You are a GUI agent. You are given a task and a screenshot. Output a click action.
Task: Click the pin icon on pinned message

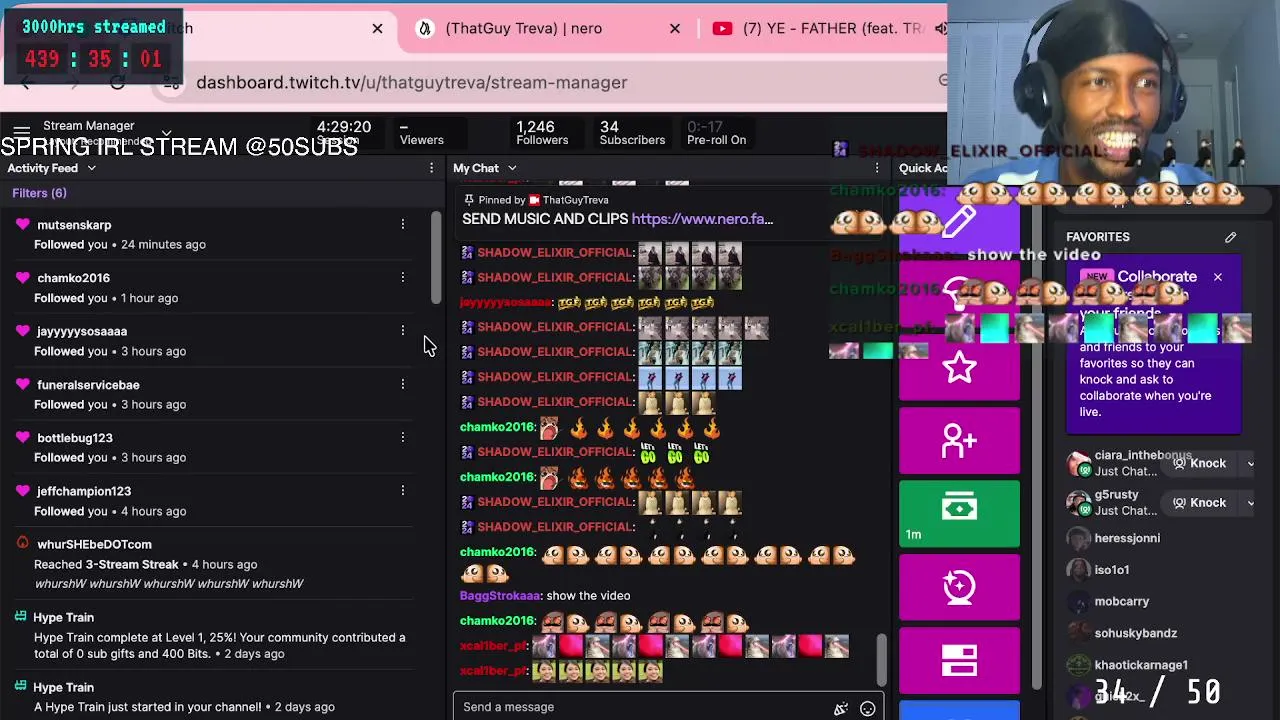[x=468, y=200]
